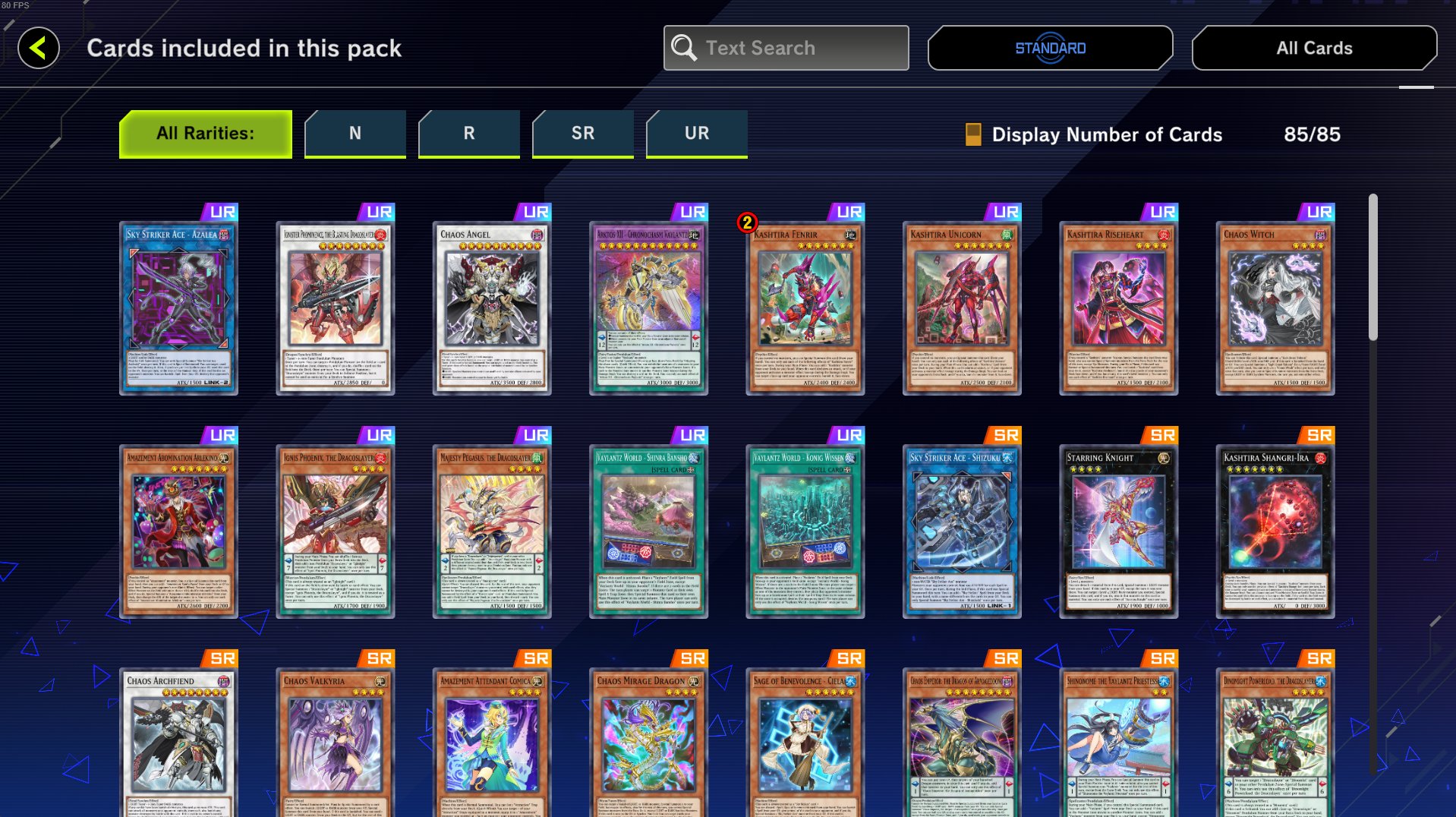The width and height of the screenshot is (1456, 817).
Task: Filter by R rarity tab
Action: coord(469,134)
